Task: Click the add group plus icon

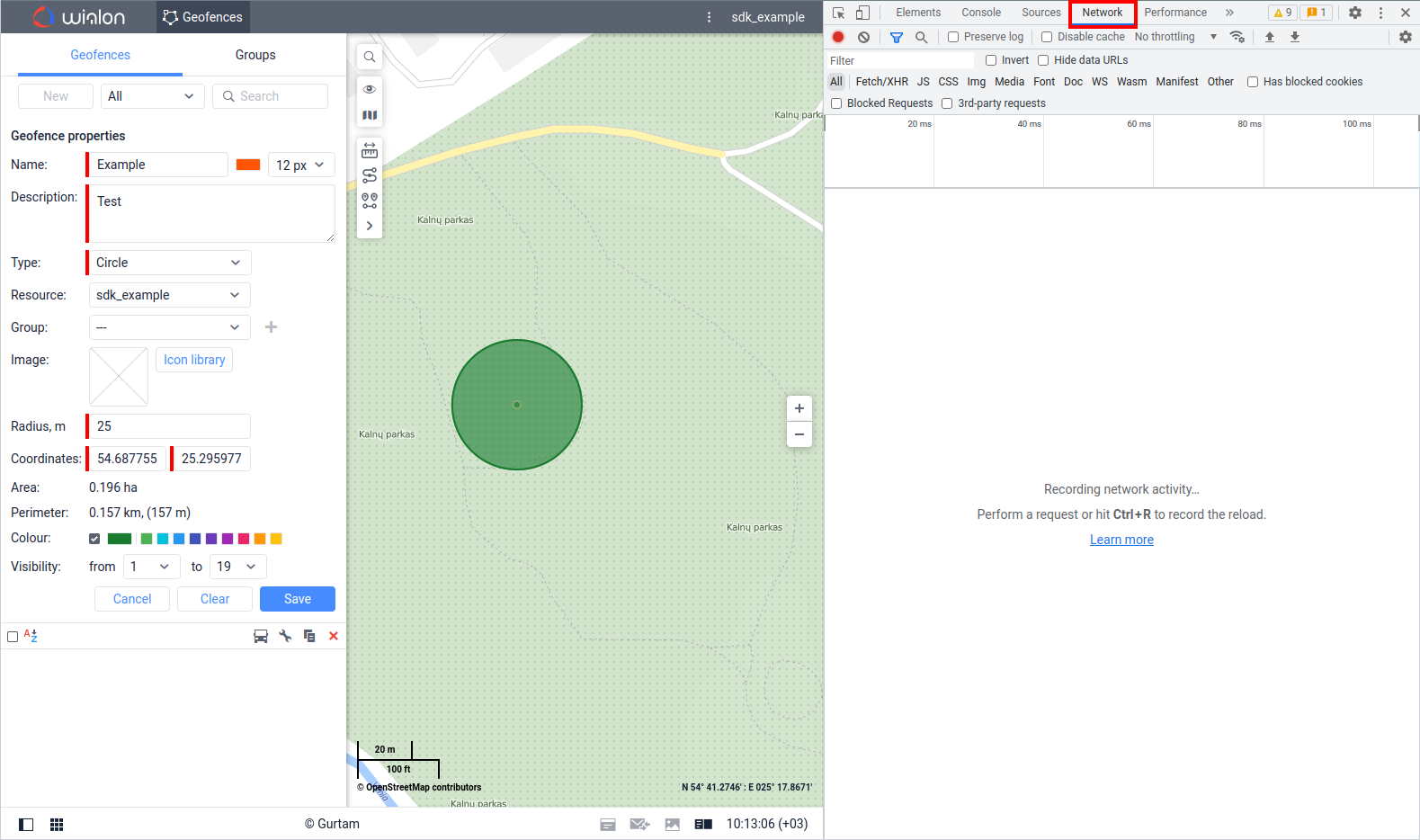Action: click(271, 327)
